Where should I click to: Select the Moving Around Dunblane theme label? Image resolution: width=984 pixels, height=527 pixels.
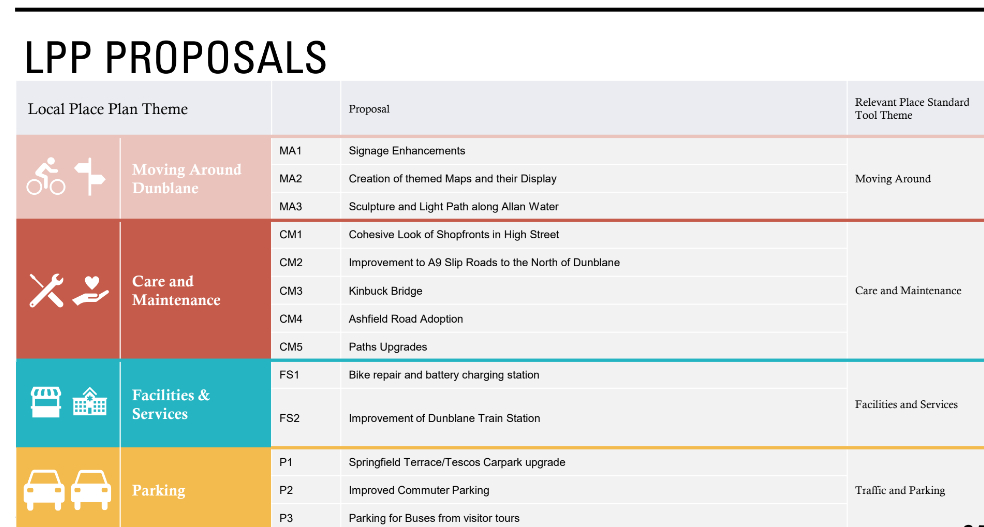(187, 178)
